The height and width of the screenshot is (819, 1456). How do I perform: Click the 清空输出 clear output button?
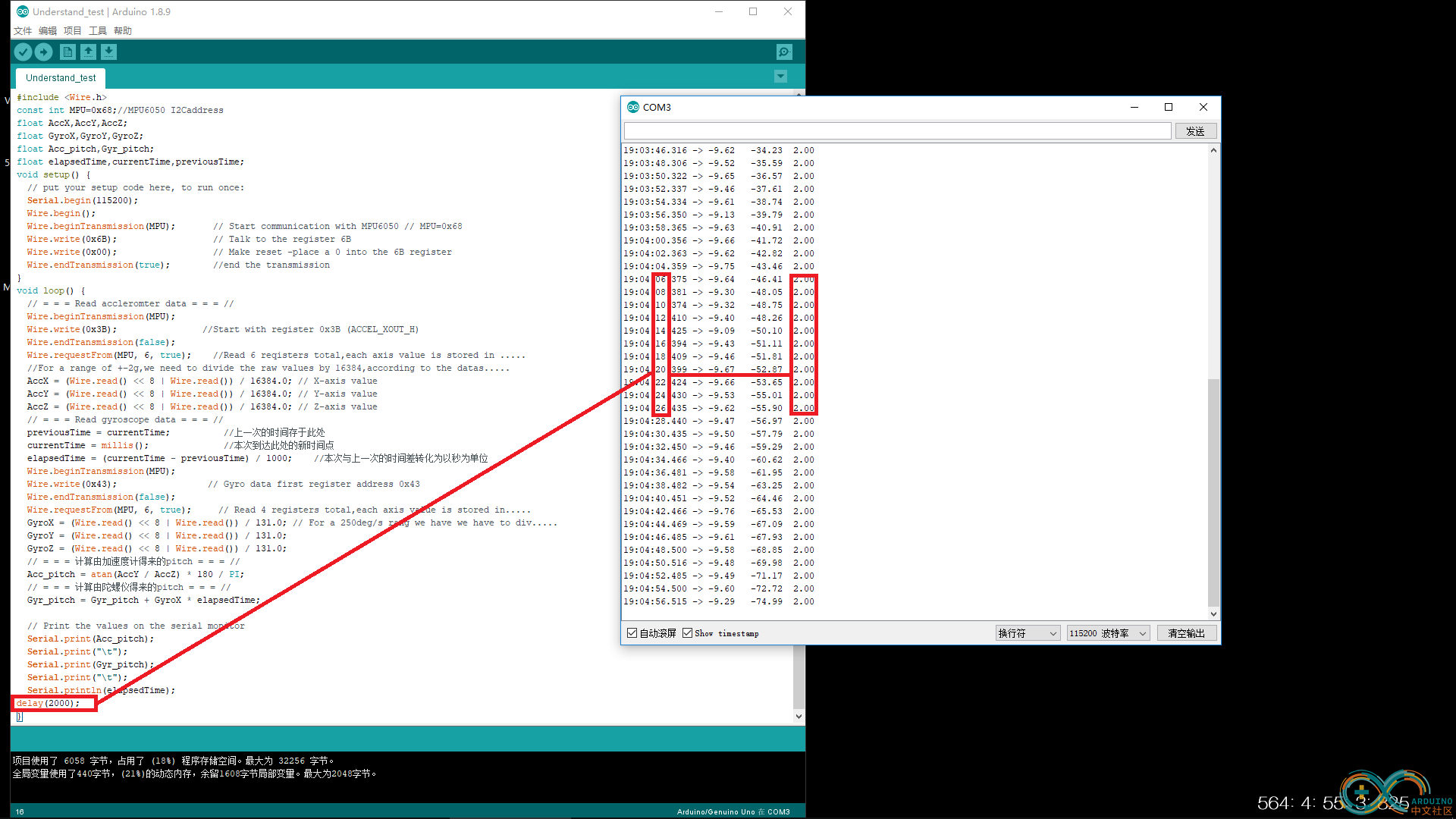point(1187,633)
